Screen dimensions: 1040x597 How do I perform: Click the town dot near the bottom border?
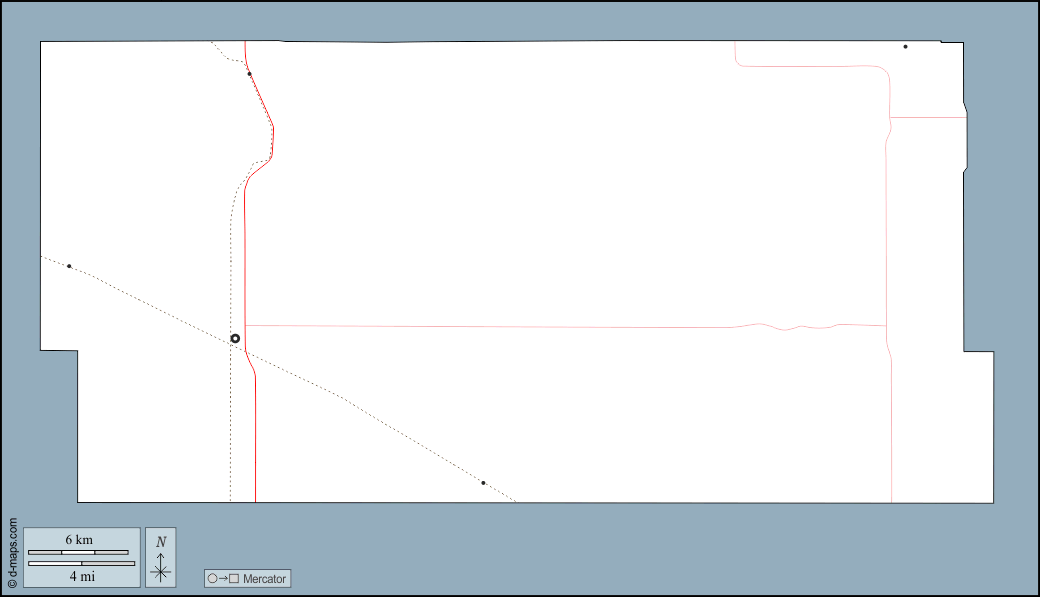(x=483, y=483)
